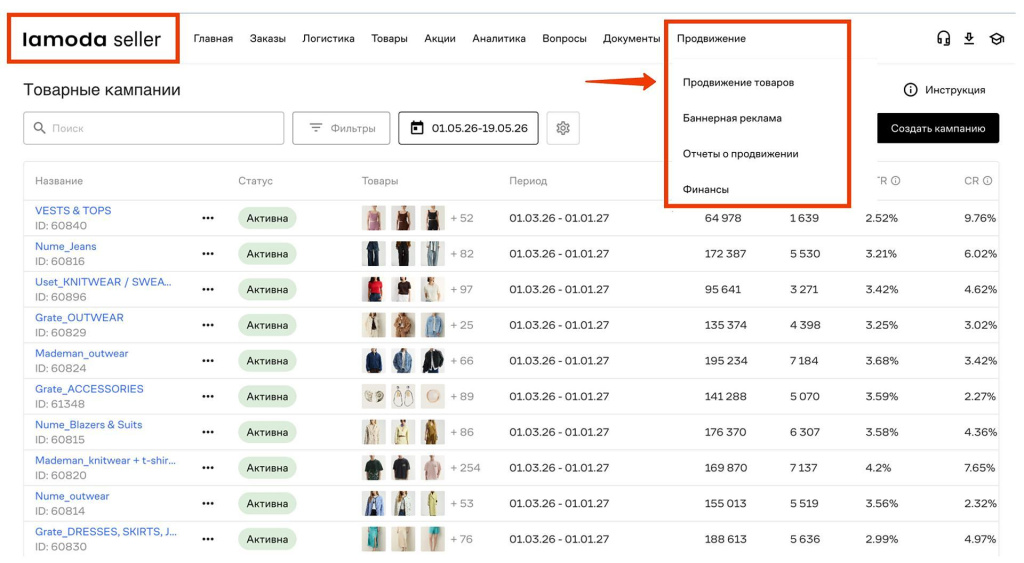Click the search magnifier icon
Image resolution: width=1024 pixels, height=563 pixels.
[40, 128]
